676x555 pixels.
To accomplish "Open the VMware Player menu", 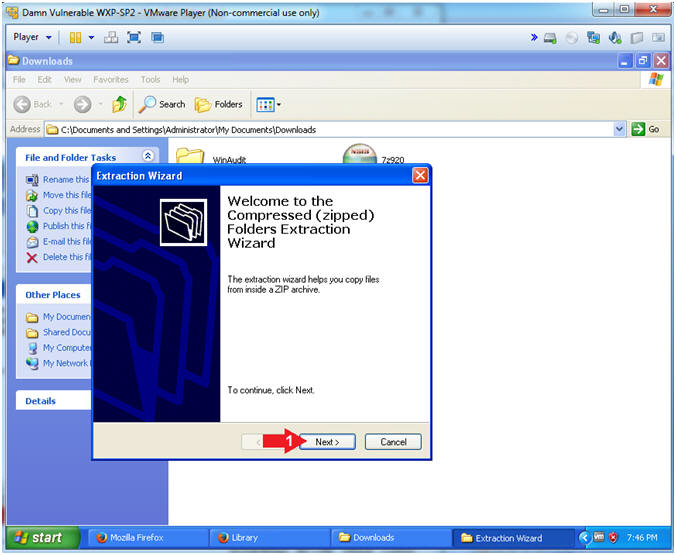I will point(32,37).
